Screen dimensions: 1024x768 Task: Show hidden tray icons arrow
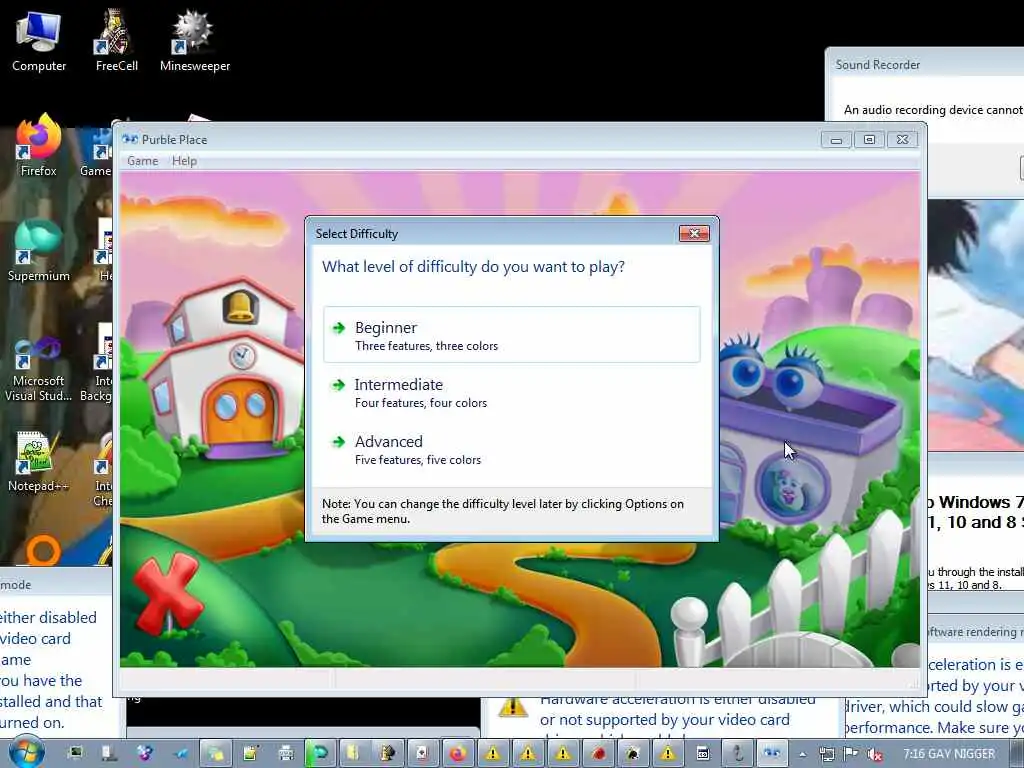click(x=802, y=754)
